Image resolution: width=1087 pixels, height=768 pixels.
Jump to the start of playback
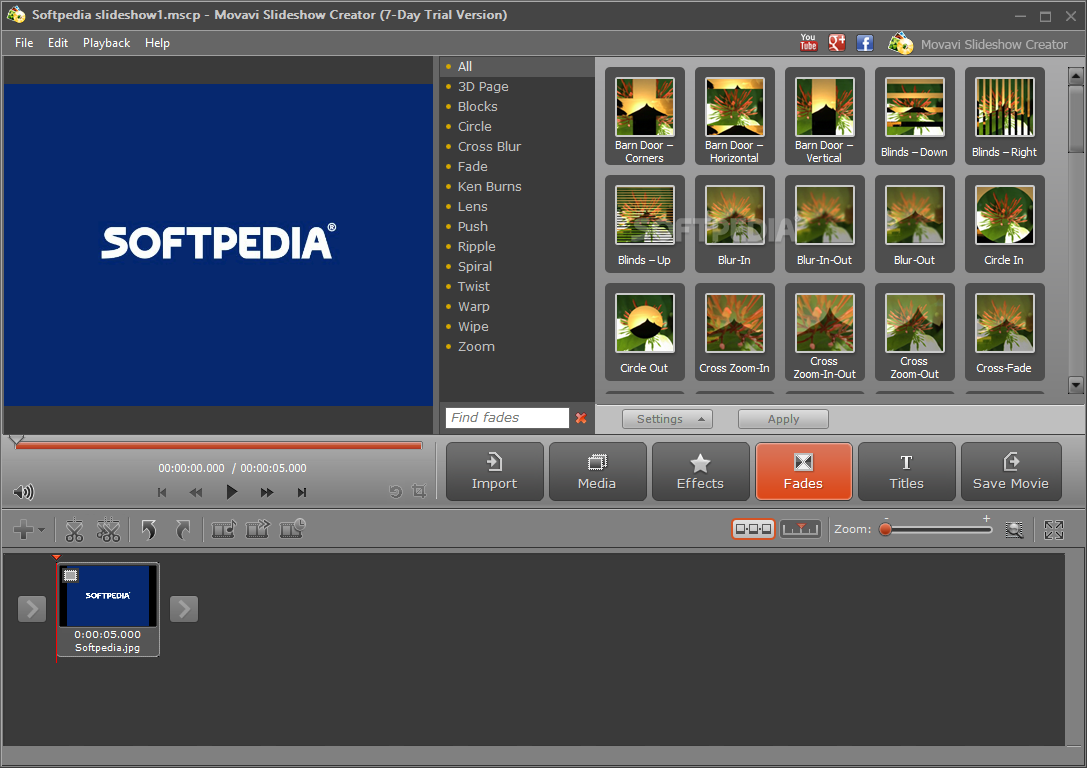tap(162, 492)
